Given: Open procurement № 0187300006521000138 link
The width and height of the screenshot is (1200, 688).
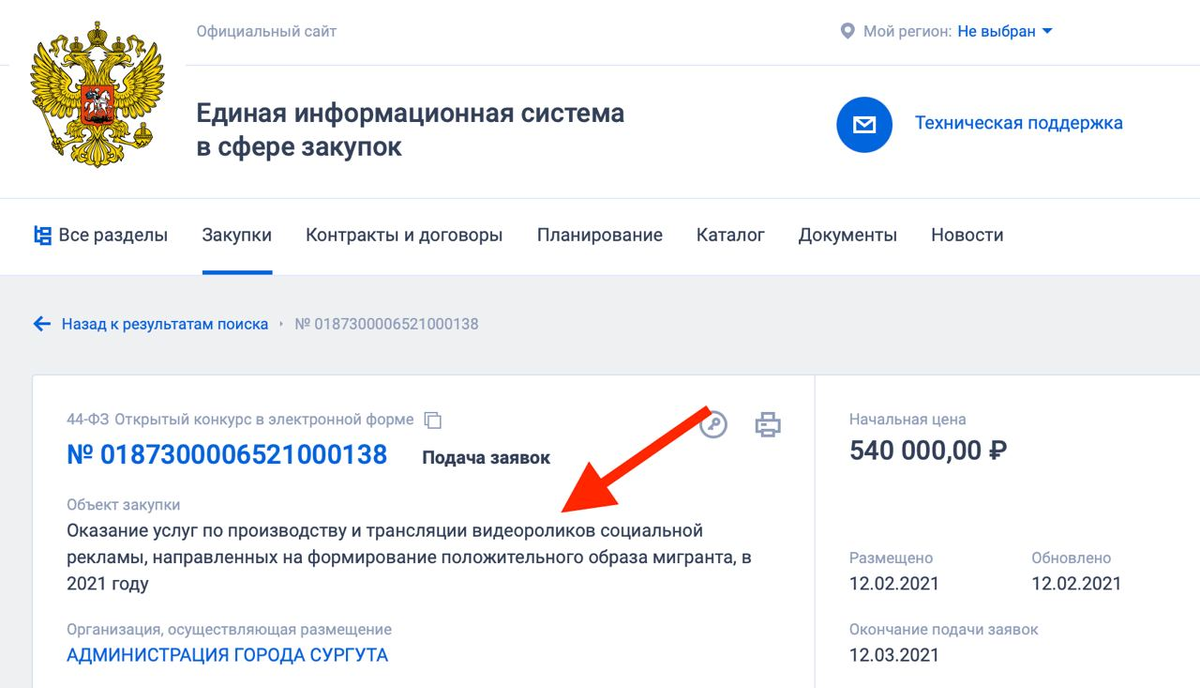Looking at the screenshot, I should click(x=227, y=454).
